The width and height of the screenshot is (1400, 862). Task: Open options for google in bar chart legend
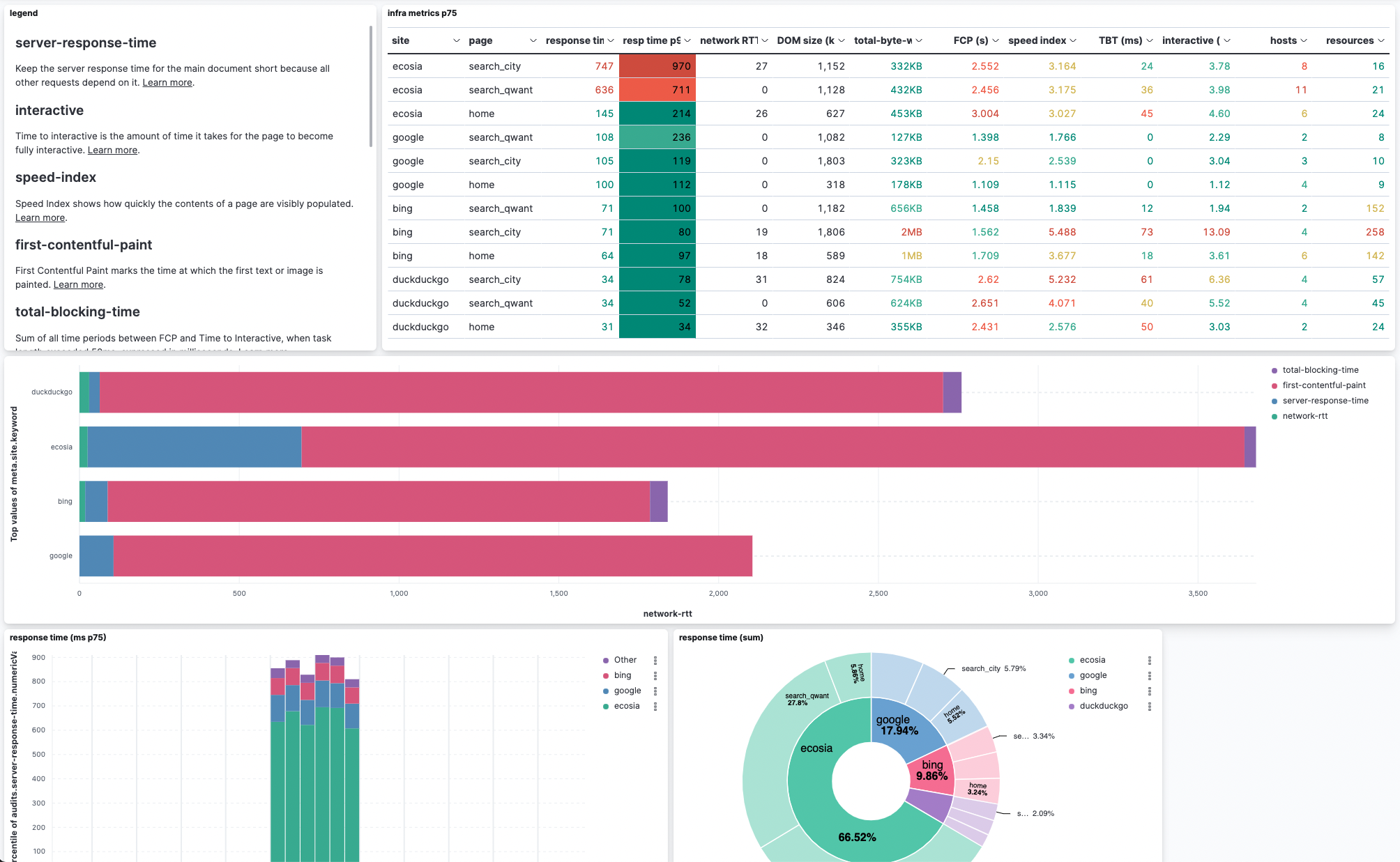pos(655,691)
